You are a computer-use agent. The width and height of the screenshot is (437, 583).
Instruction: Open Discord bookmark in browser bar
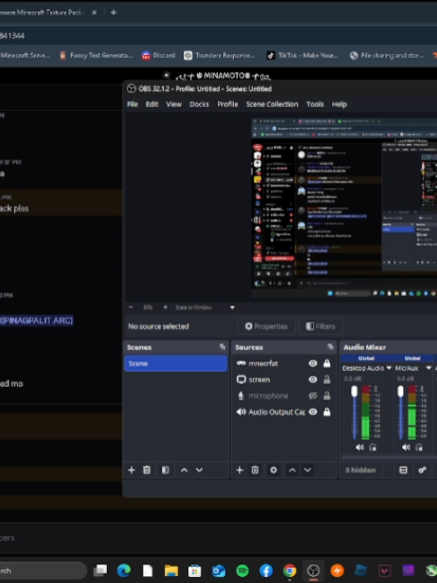pos(158,55)
